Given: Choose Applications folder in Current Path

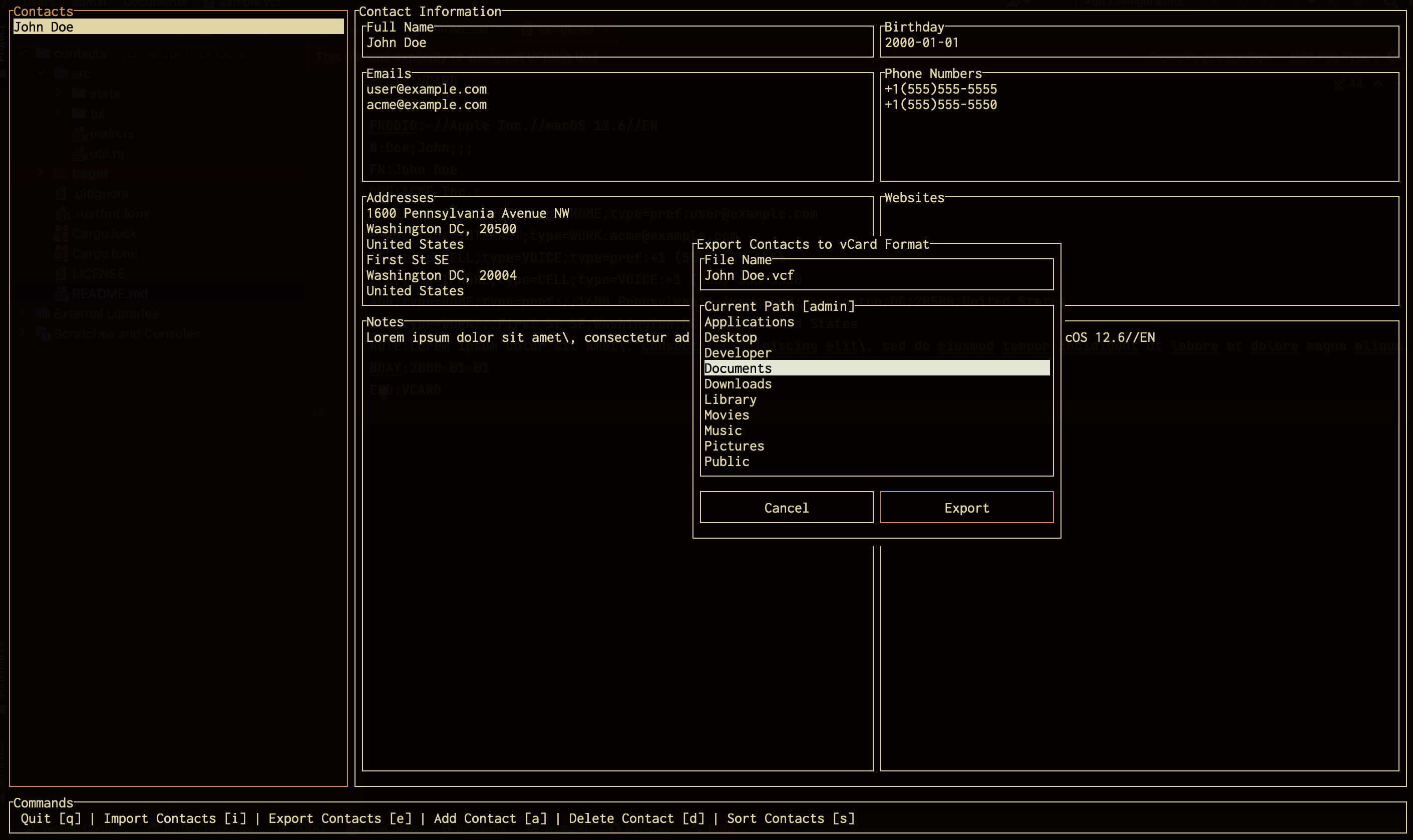Looking at the screenshot, I should pyautogui.click(x=749, y=322).
